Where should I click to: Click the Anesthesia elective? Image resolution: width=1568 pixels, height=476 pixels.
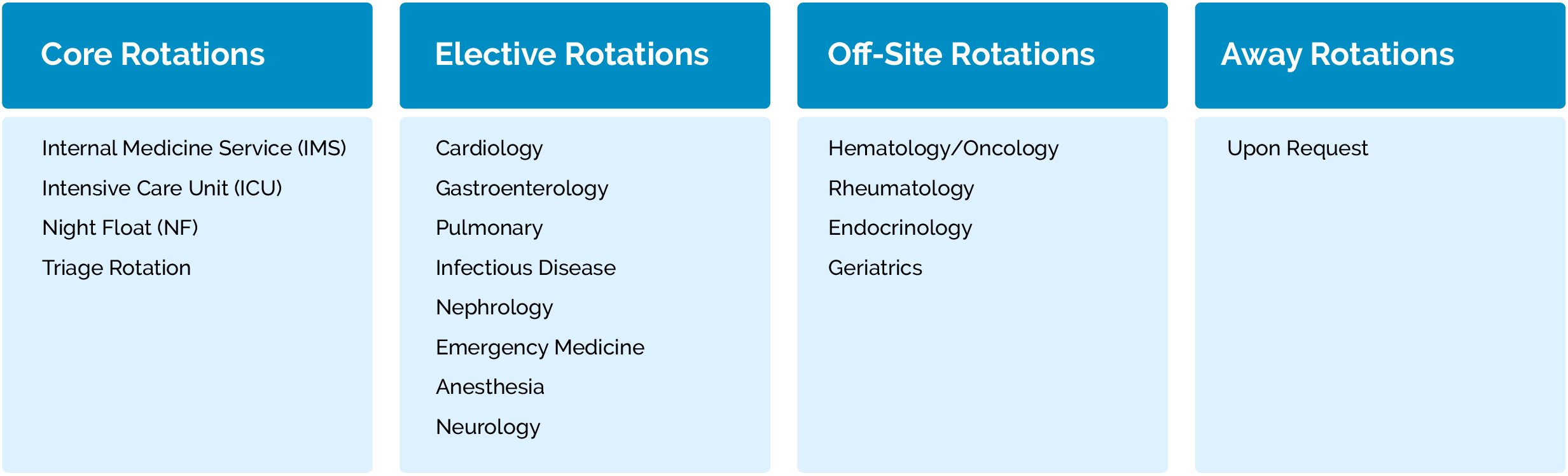click(490, 387)
